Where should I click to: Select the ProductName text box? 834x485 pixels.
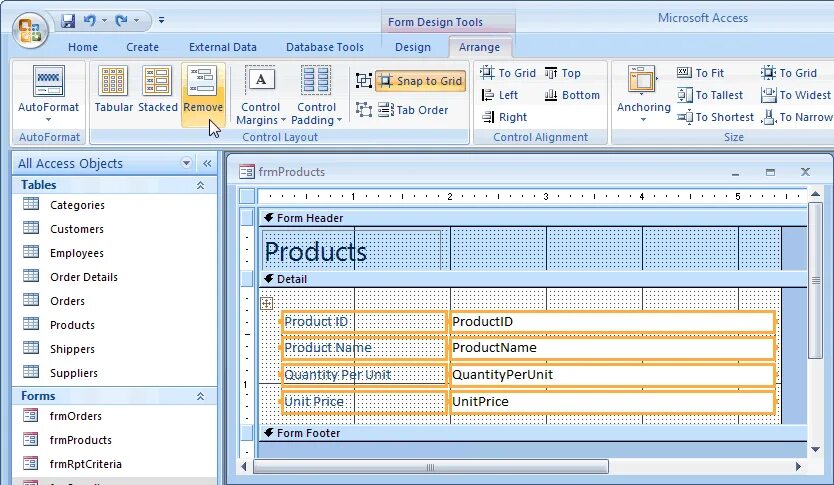[x=613, y=348]
